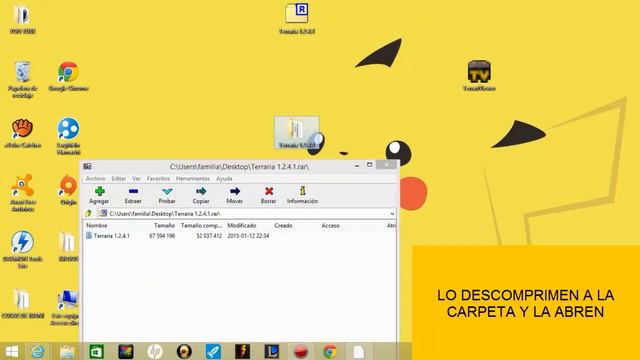This screenshot has height=360, width=640.
Task: Sort by the Nombre column header
Action: click(97, 225)
